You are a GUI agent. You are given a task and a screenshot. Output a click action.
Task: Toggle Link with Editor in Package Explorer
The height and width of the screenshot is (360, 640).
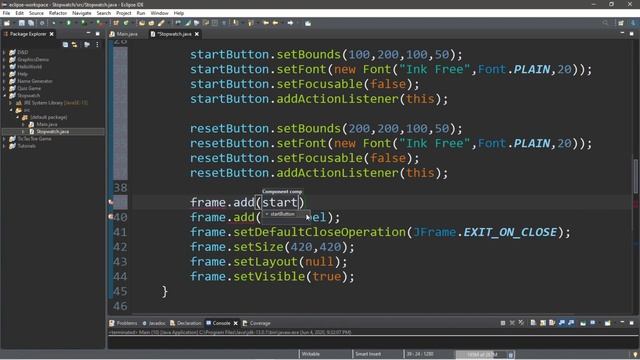tap(75, 44)
